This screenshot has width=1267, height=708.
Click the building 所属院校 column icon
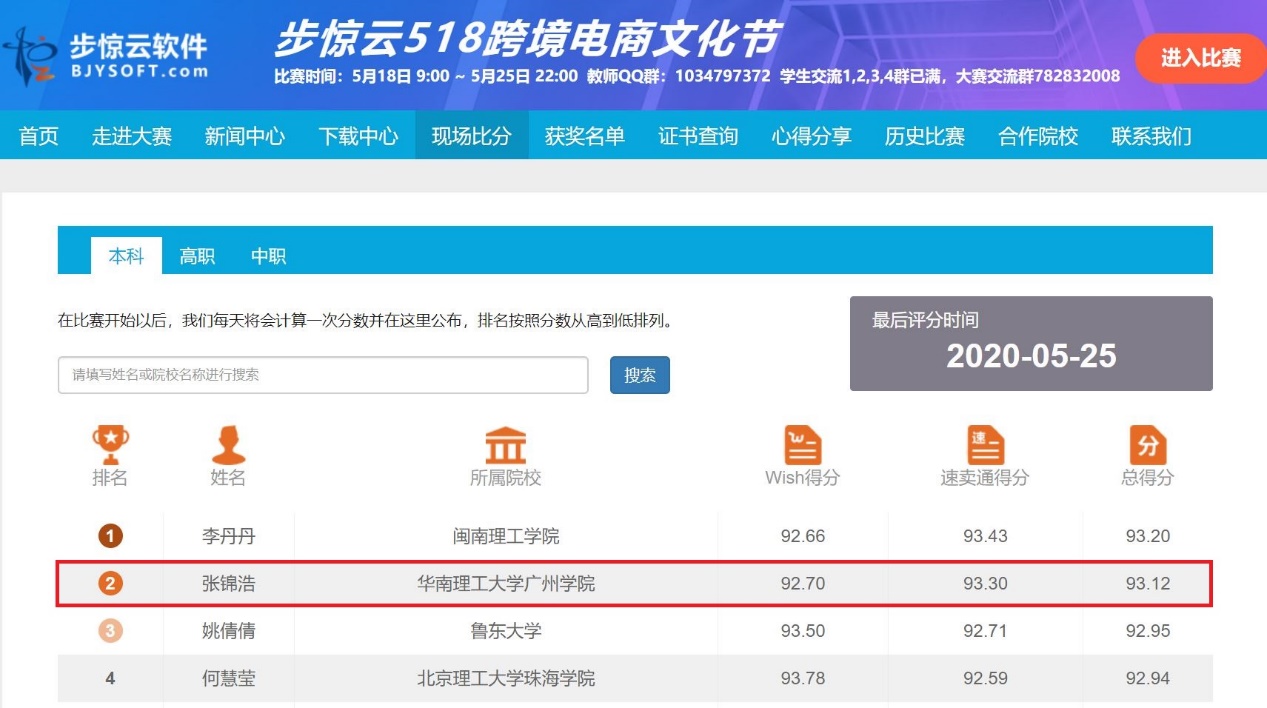(x=505, y=445)
